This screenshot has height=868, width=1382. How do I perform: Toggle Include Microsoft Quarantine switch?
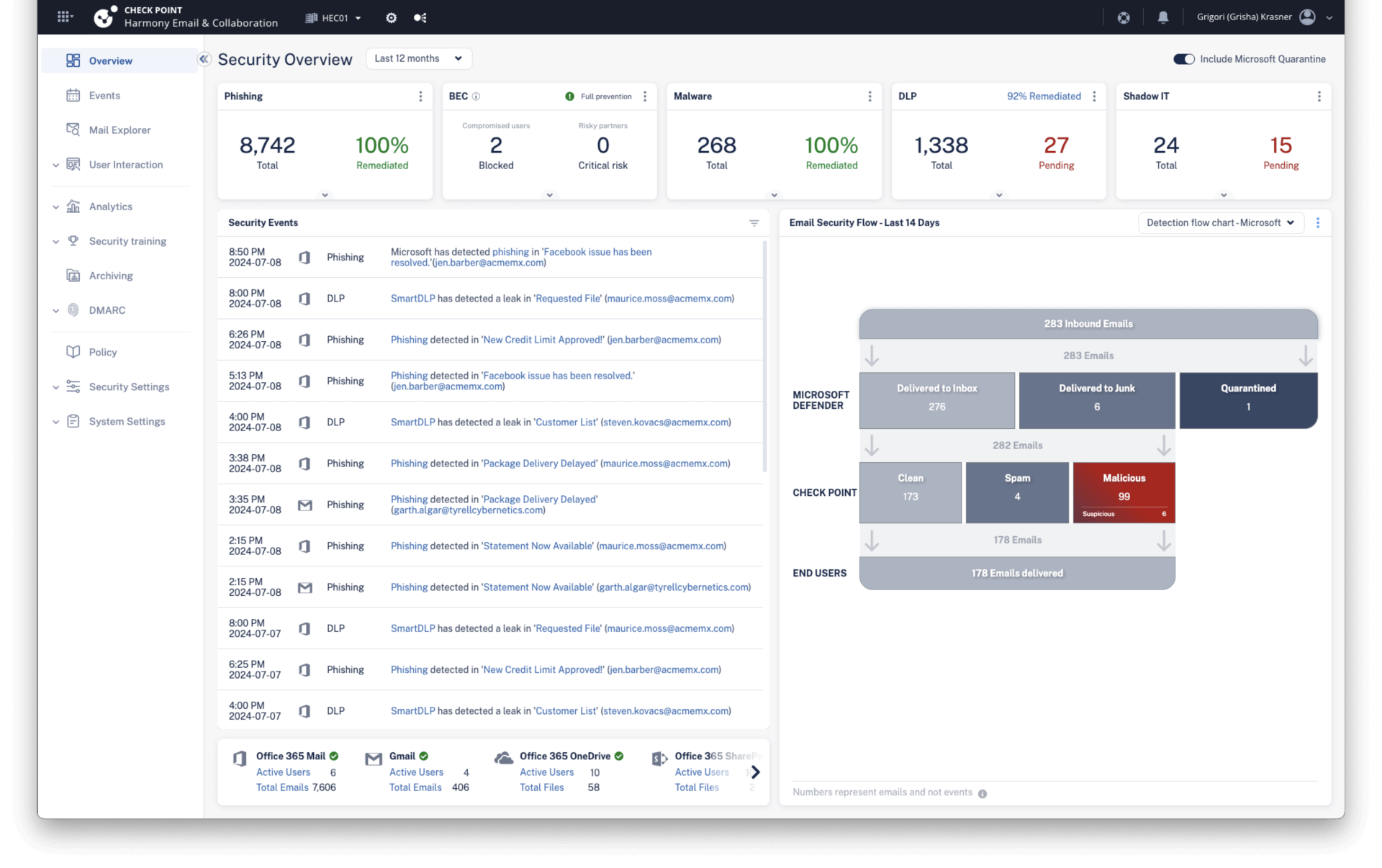pyautogui.click(x=1182, y=58)
